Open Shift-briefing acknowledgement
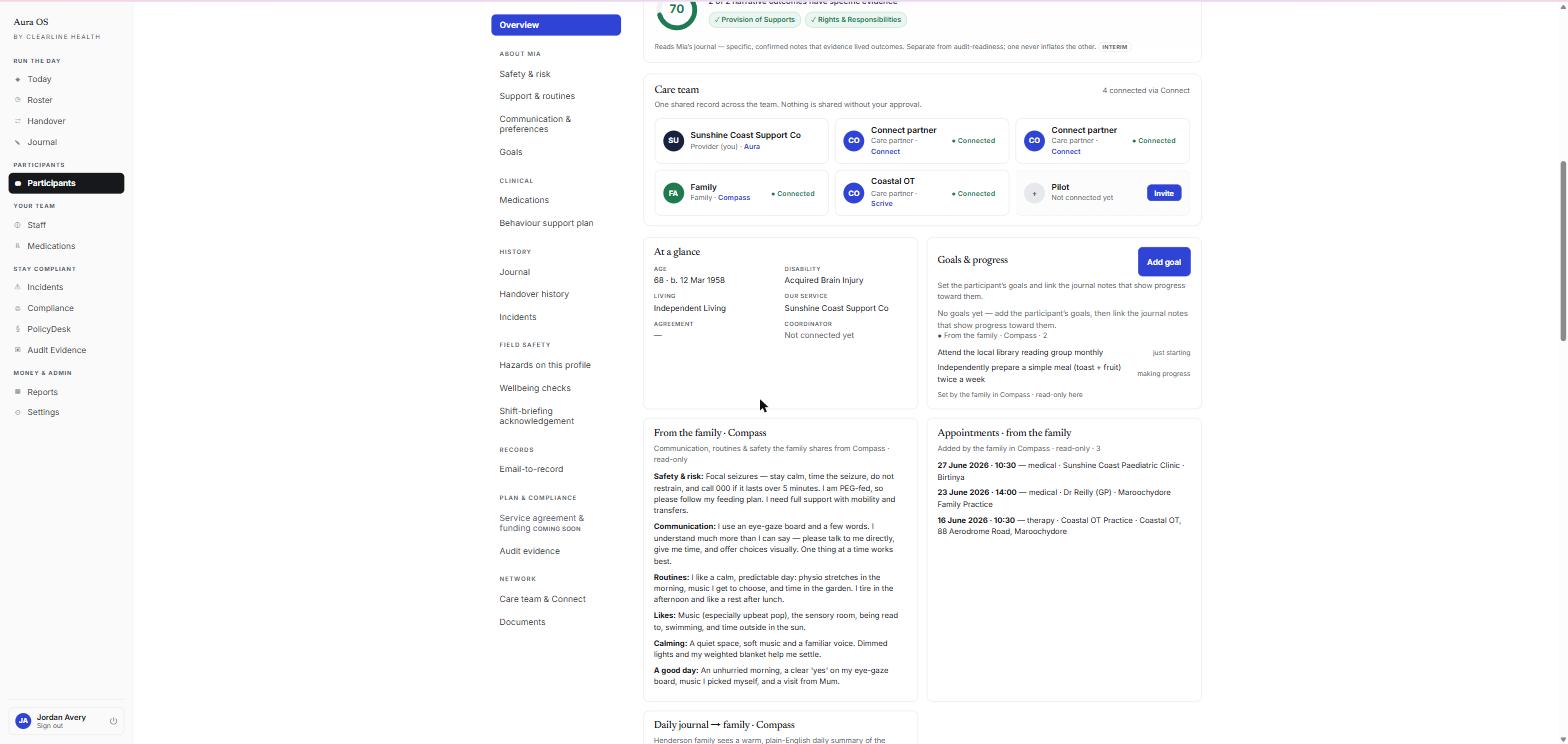The width and height of the screenshot is (1568, 744). (537, 416)
